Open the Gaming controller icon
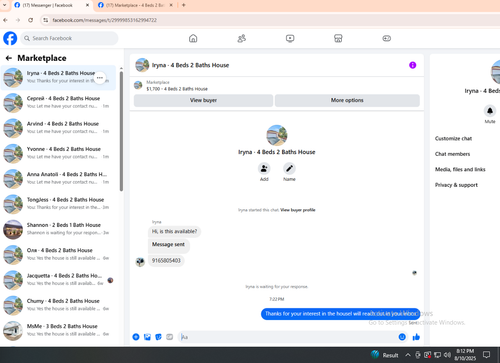 pos(387,38)
